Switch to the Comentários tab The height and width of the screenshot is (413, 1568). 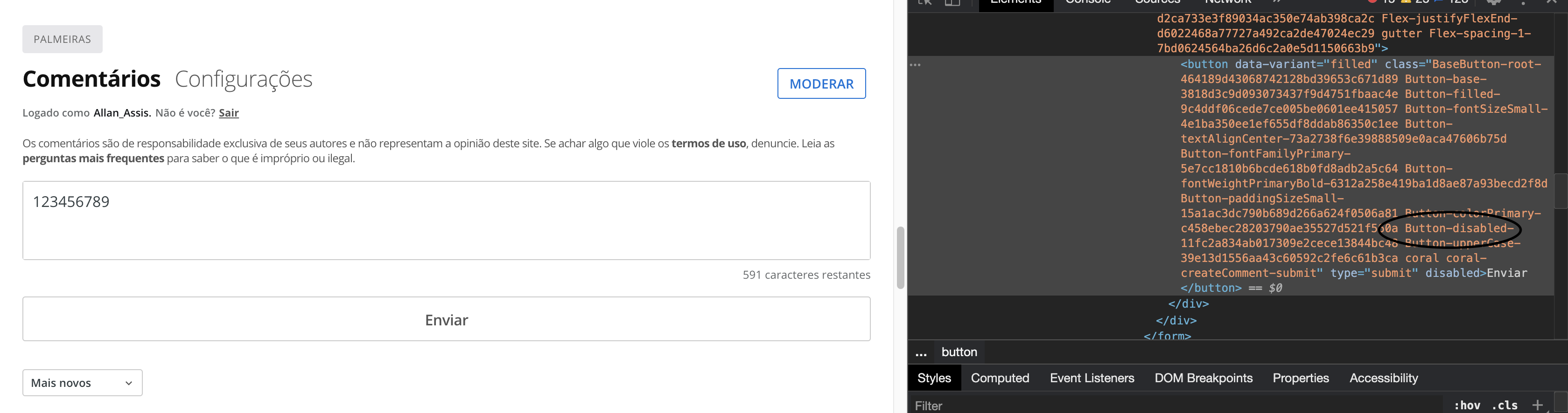[x=91, y=79]
